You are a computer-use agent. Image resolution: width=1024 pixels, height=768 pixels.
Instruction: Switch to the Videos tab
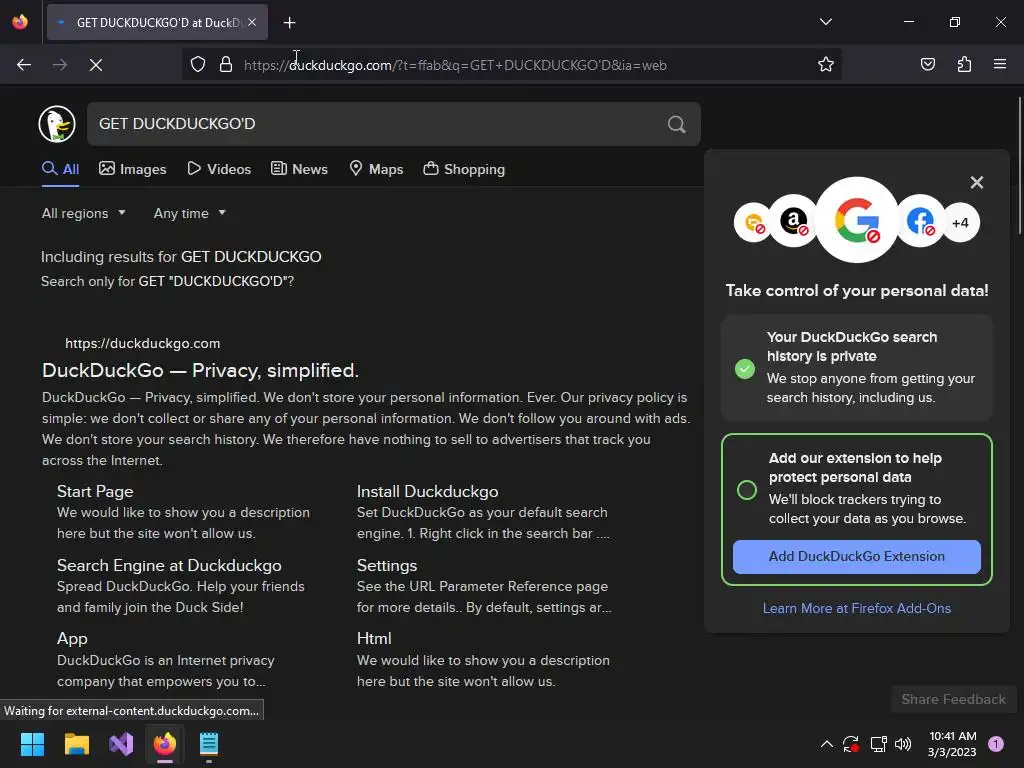(x=219, y=169)
